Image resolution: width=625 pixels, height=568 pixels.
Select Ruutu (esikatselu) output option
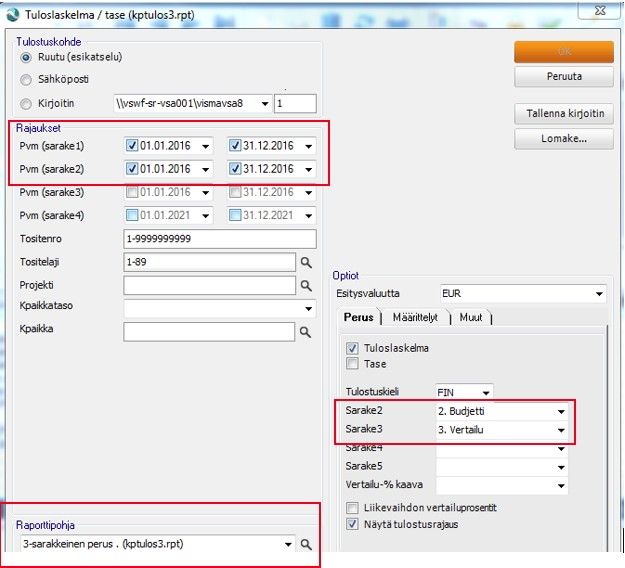26,57
